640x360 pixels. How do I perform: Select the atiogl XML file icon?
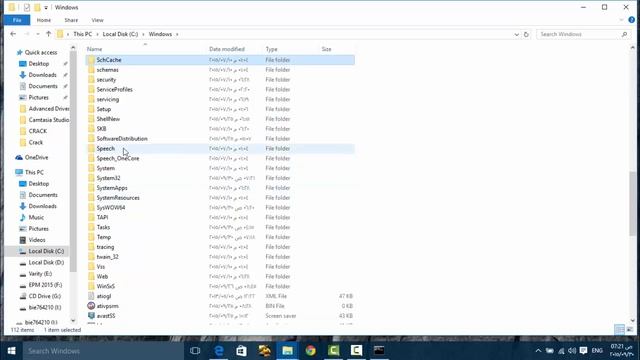(91, 296)
